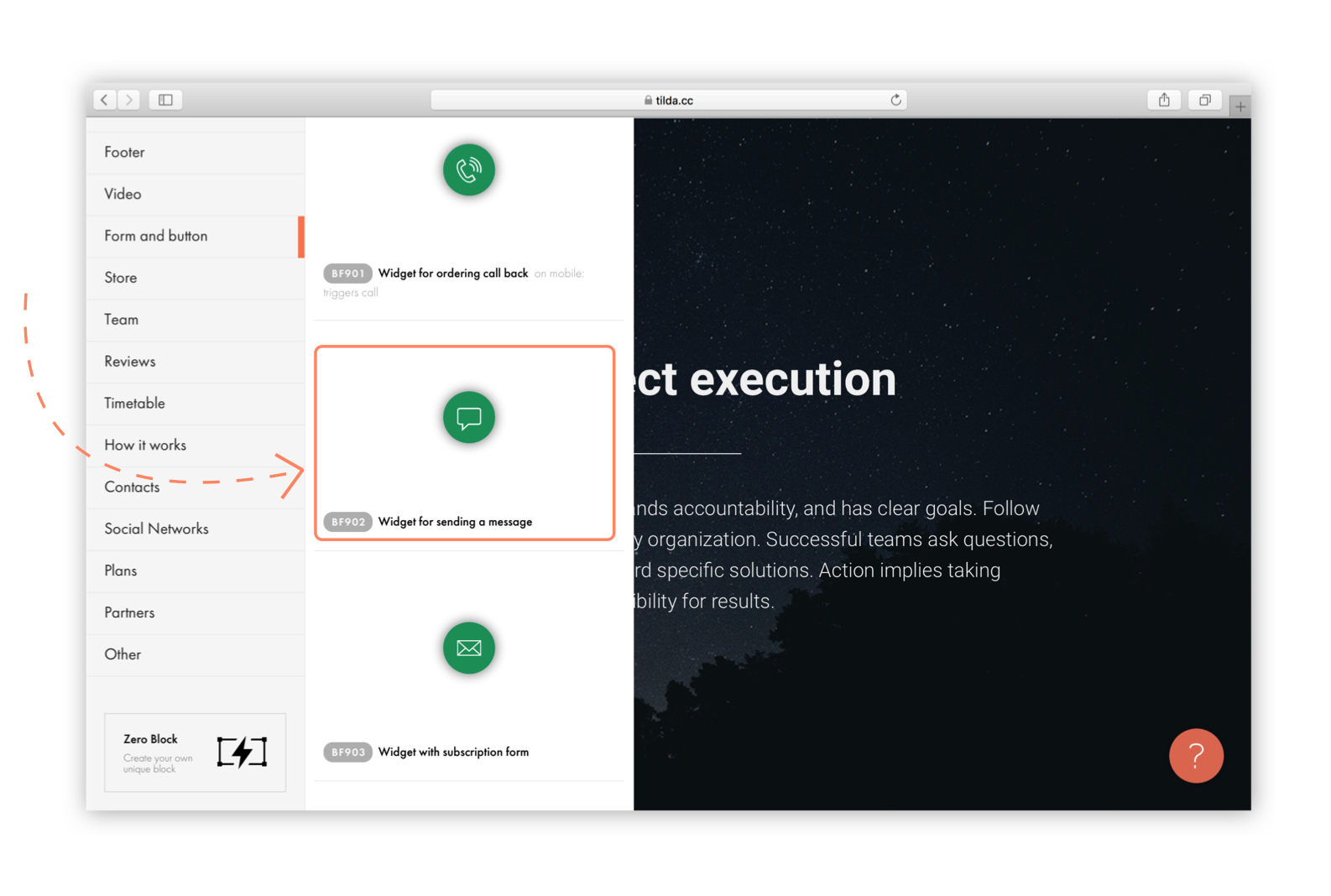Open the Store category
Screen dimensions: 1331x896
195,279
